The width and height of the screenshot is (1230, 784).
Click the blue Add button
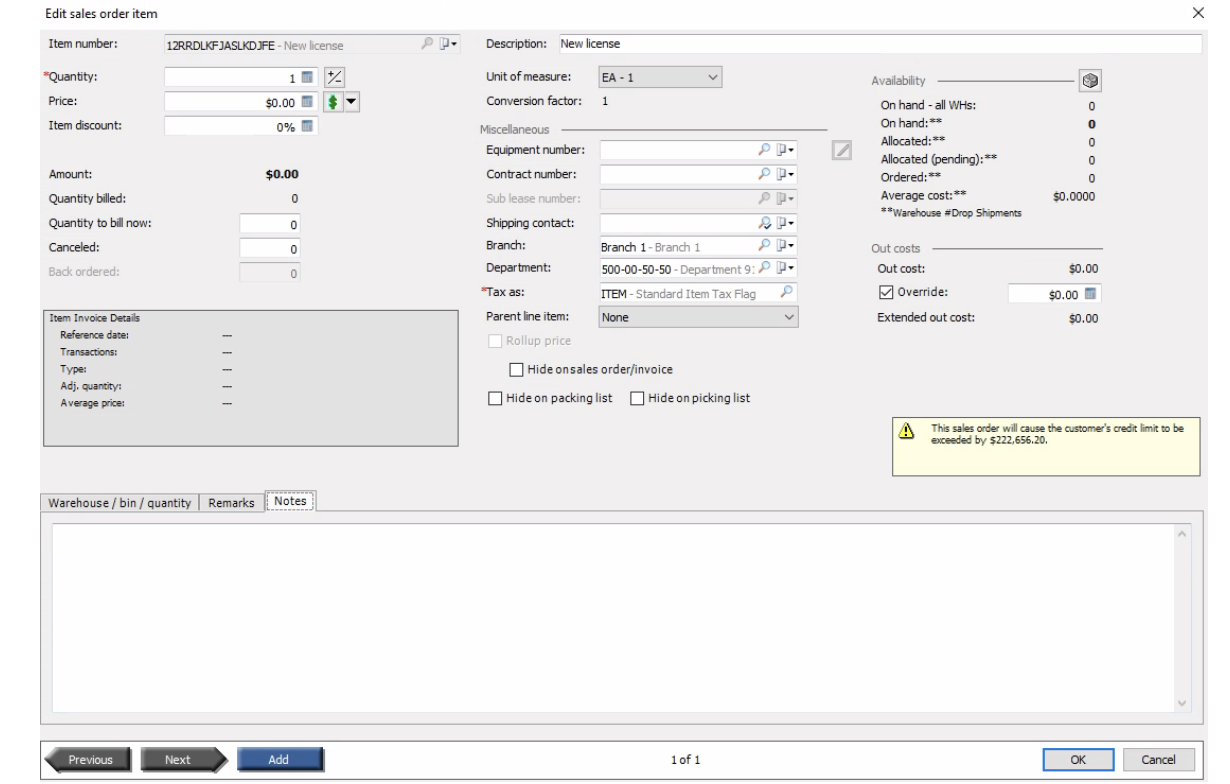pos(279,759)
